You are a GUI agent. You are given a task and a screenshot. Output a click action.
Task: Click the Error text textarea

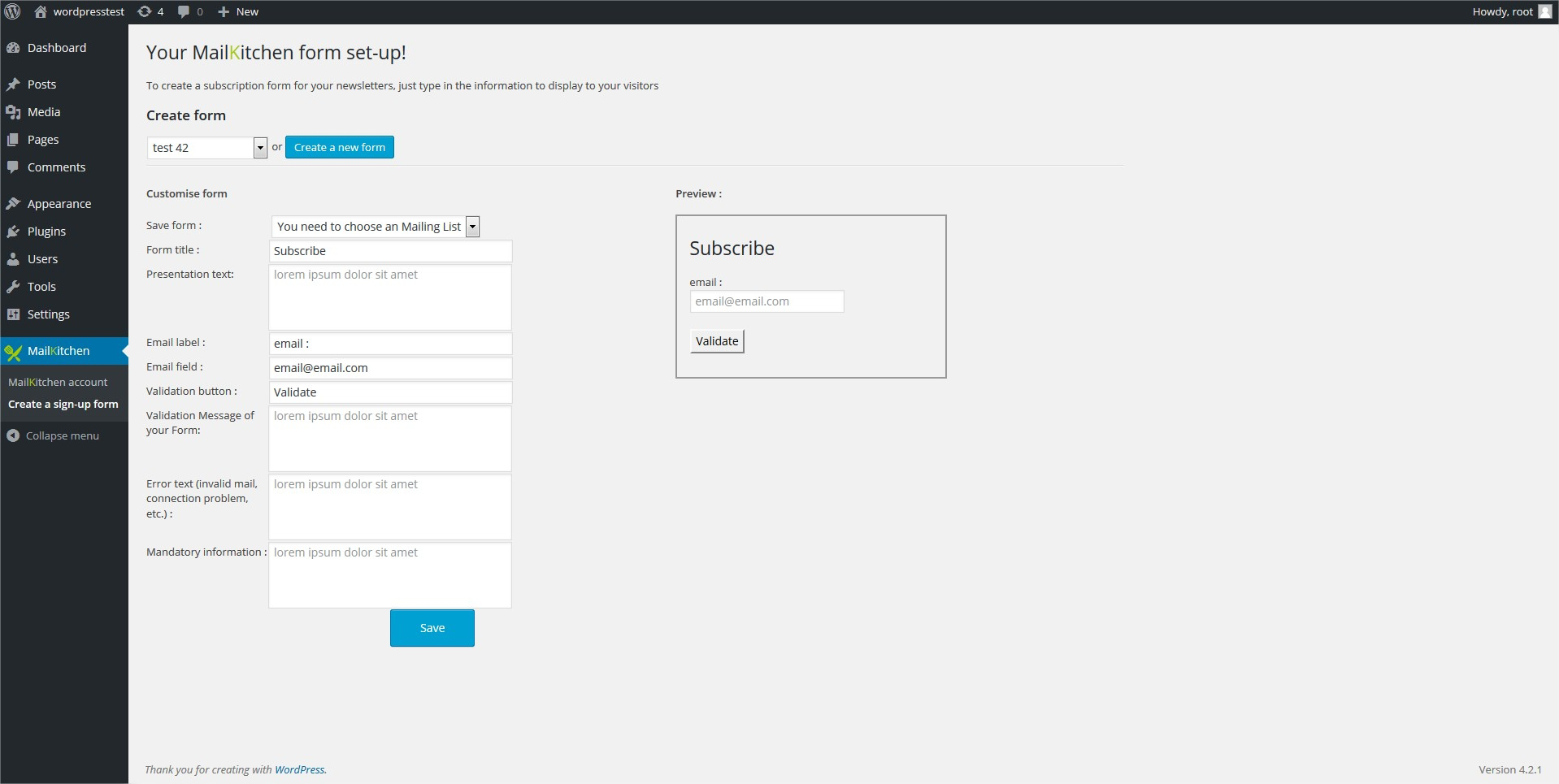coord(390,507)
